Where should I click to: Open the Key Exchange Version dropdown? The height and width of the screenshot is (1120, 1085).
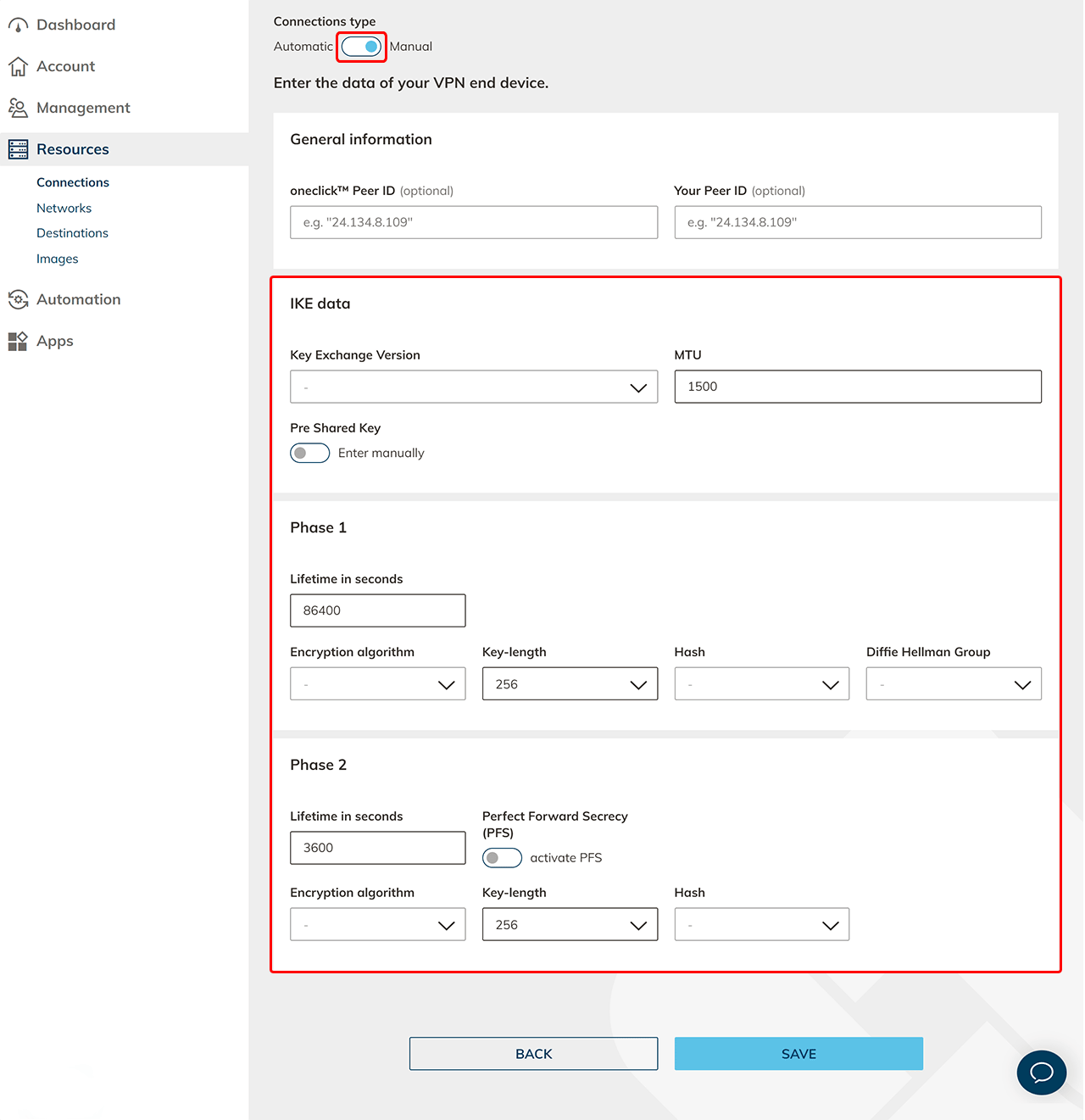coord(473,387)
